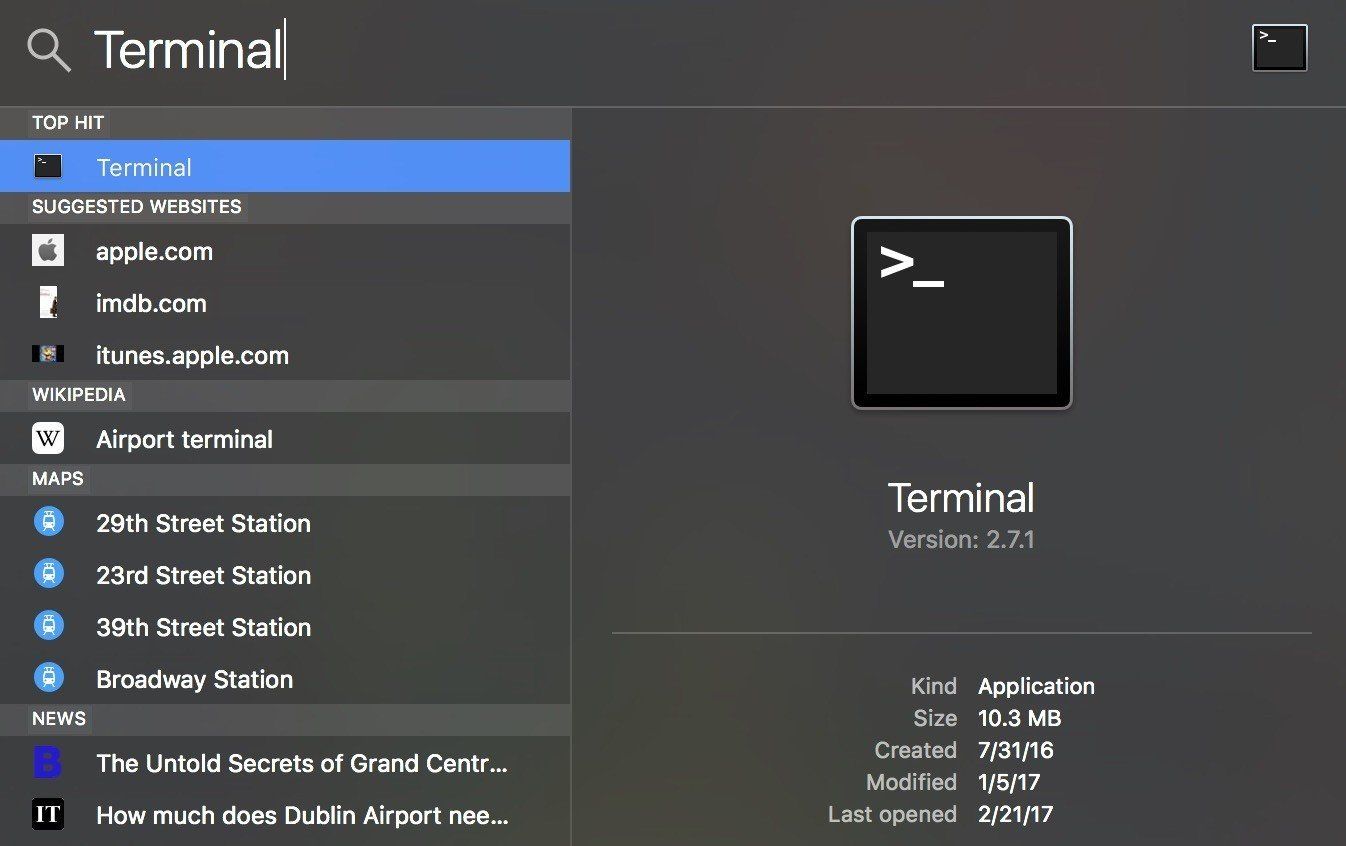Click the IT news source icon

pos(48,814)
